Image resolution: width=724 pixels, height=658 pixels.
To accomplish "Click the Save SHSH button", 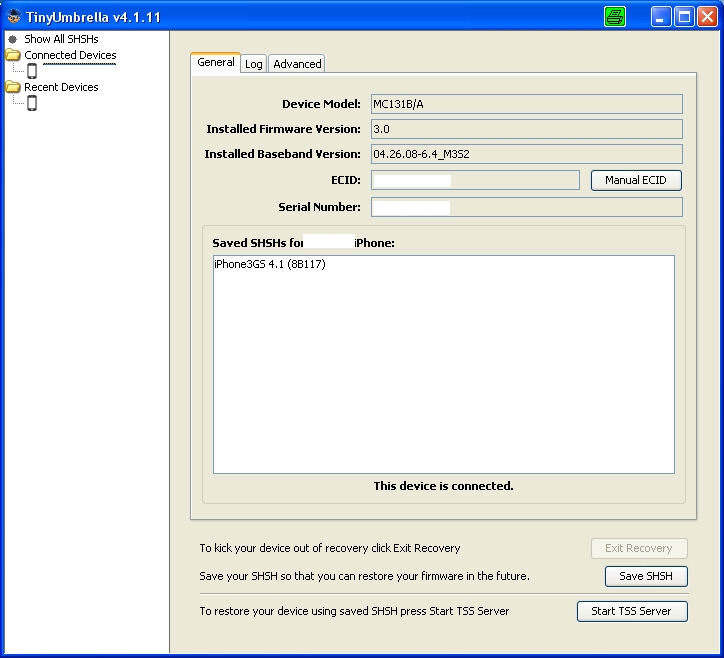I will point(645,576).
